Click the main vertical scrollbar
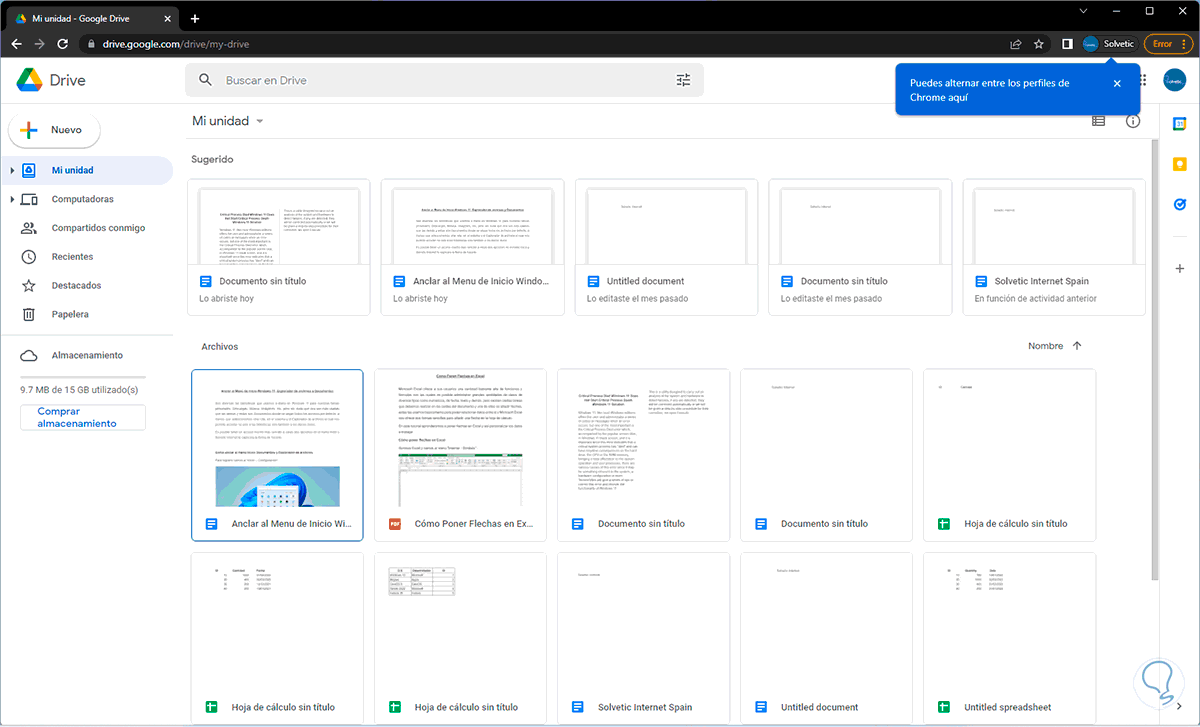 click(x=1156, y=360)
